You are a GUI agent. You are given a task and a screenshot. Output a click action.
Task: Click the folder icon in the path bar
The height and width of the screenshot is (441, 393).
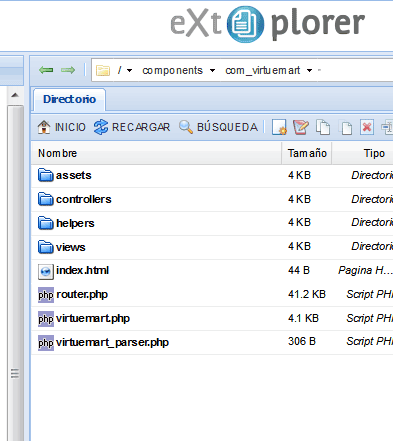[103, 70]
